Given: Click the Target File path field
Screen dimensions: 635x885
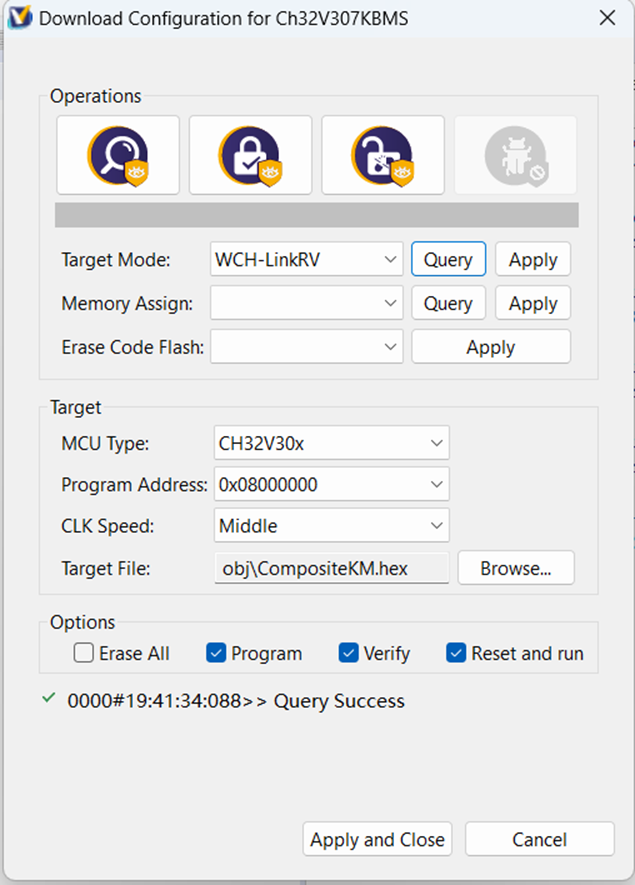Looking at the screenshot, I should click(x=331, y=568).
